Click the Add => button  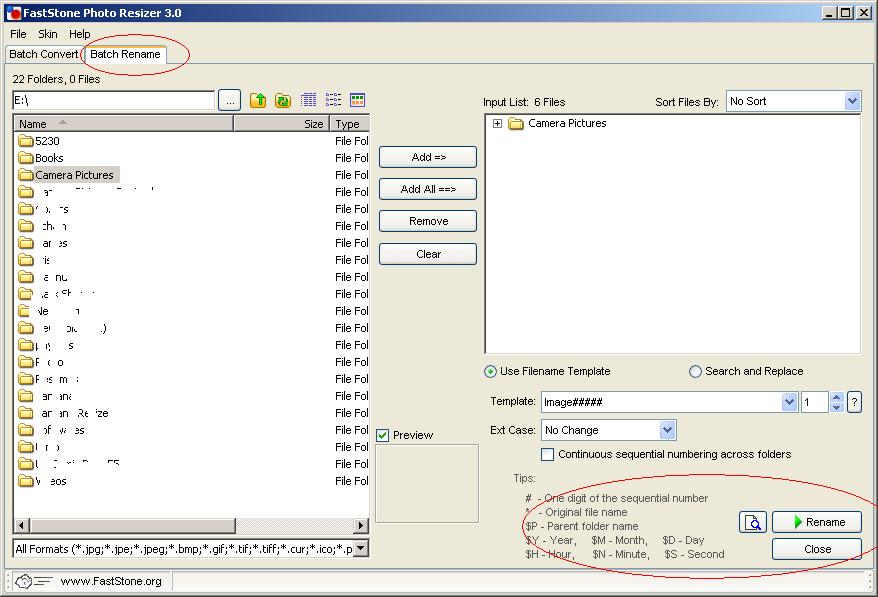[x=428, y=157]
